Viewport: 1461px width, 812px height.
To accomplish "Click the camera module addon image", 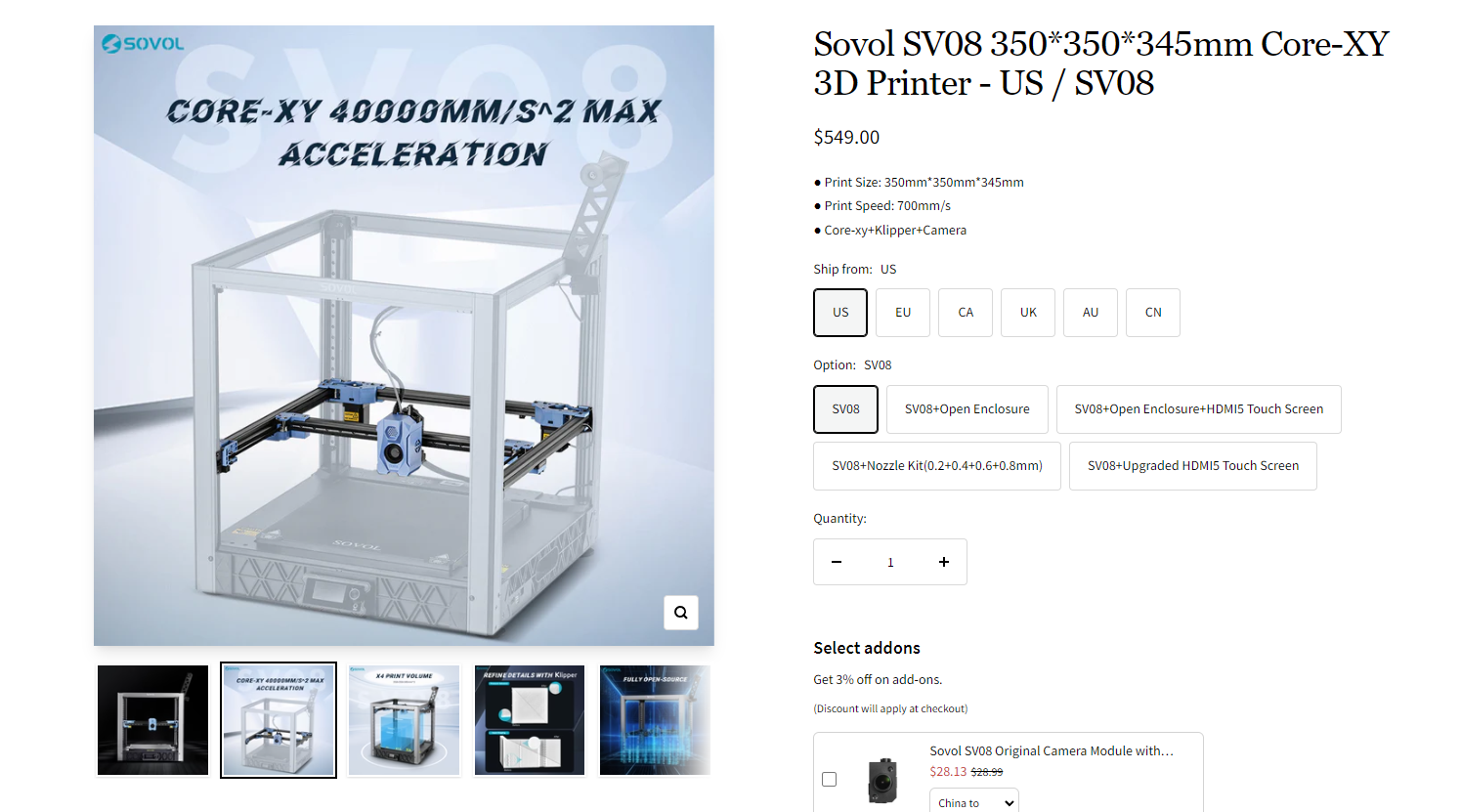I will (x=882, y=780).
